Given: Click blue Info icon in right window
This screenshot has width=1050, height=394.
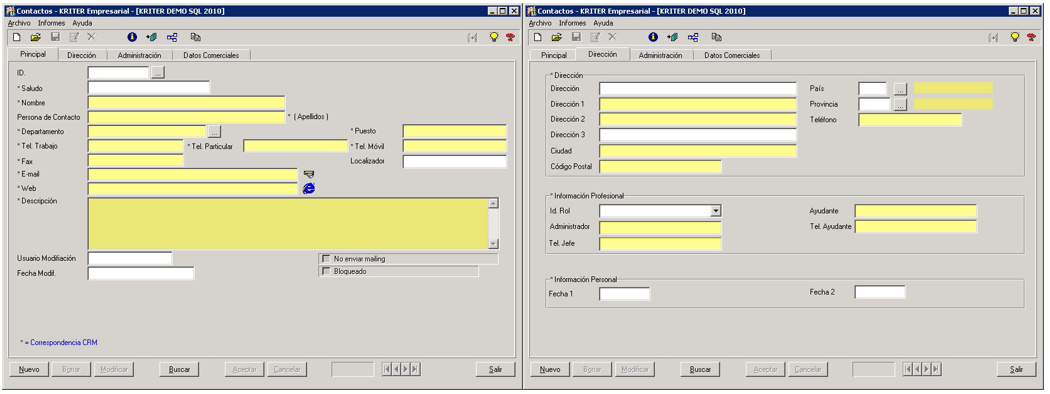Looking at the screenshot, I should pyautogui.click(x=653, y=38).
